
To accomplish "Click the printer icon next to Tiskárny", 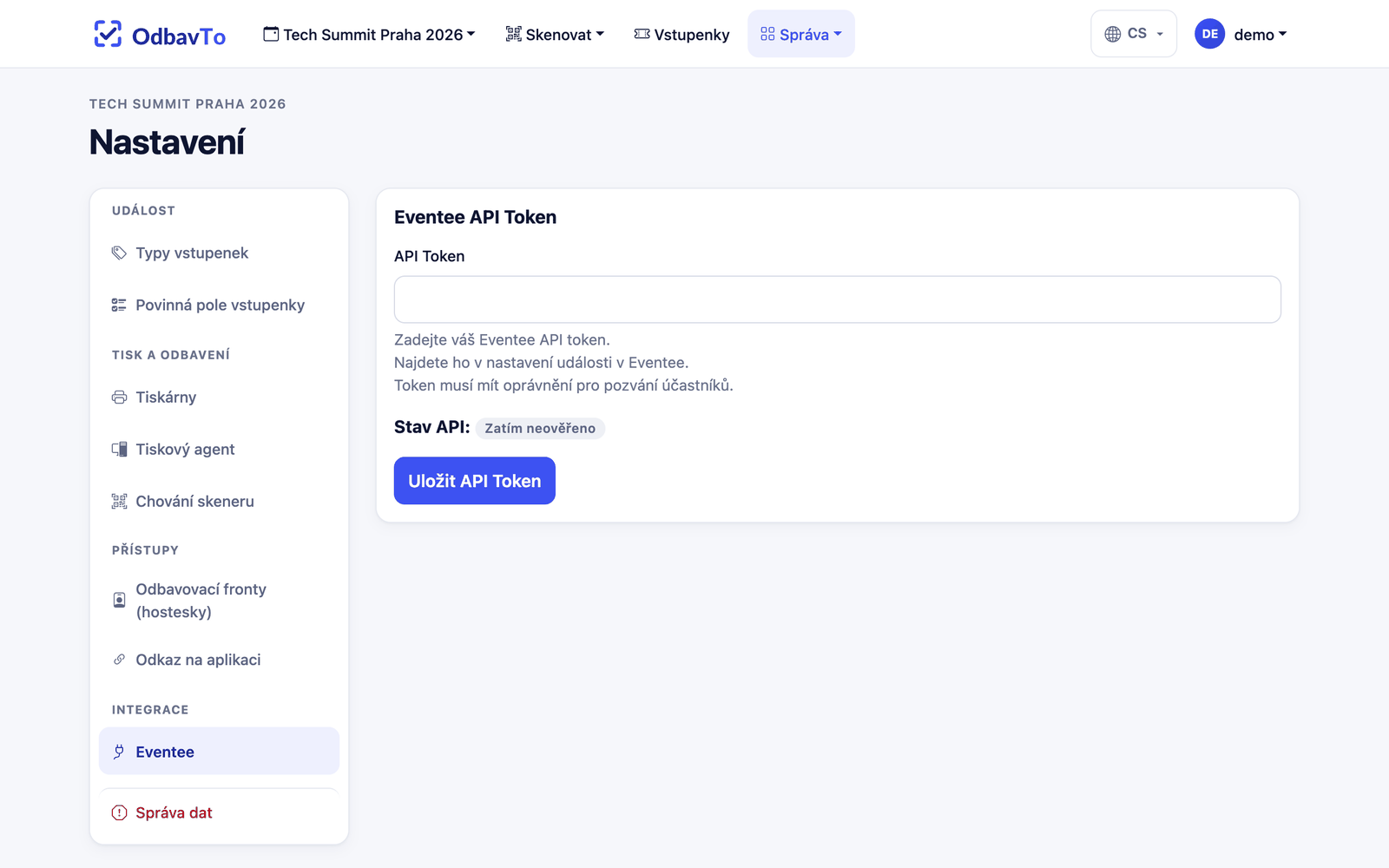I will point(119,397).
